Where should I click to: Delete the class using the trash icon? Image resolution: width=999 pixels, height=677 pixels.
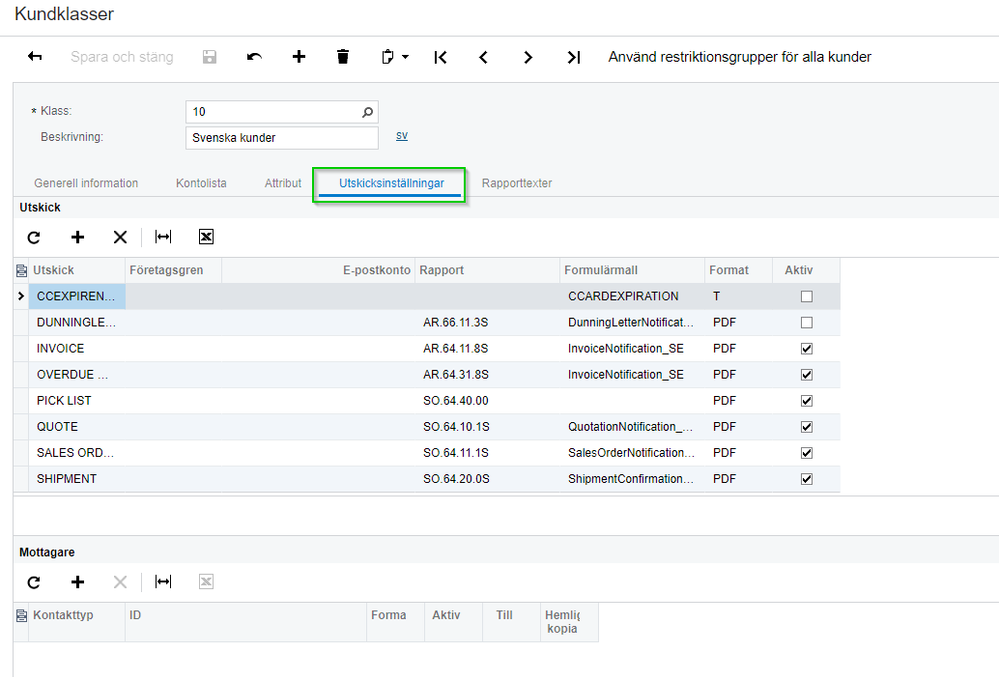pos(343,57)
